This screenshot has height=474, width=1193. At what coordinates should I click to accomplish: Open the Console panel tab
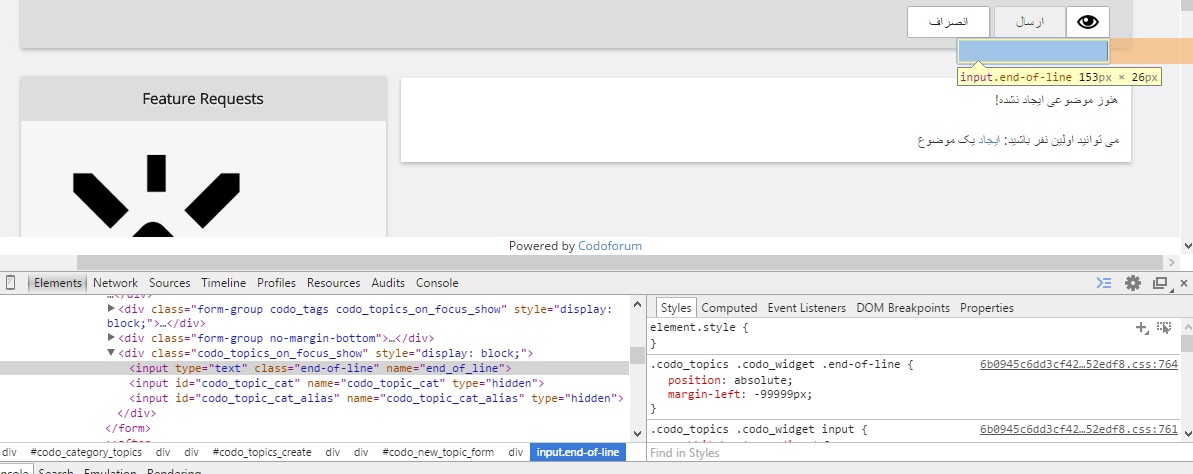coord(437,283)
